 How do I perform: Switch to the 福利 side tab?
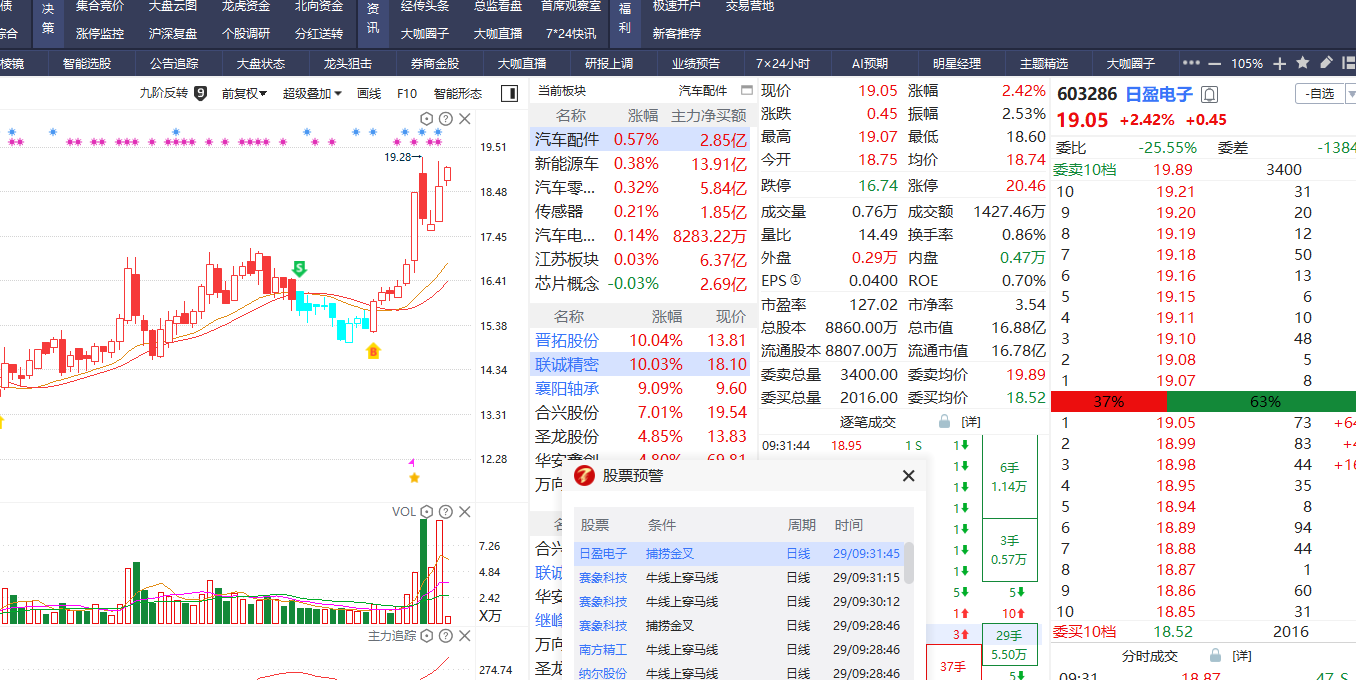(625, 18)
